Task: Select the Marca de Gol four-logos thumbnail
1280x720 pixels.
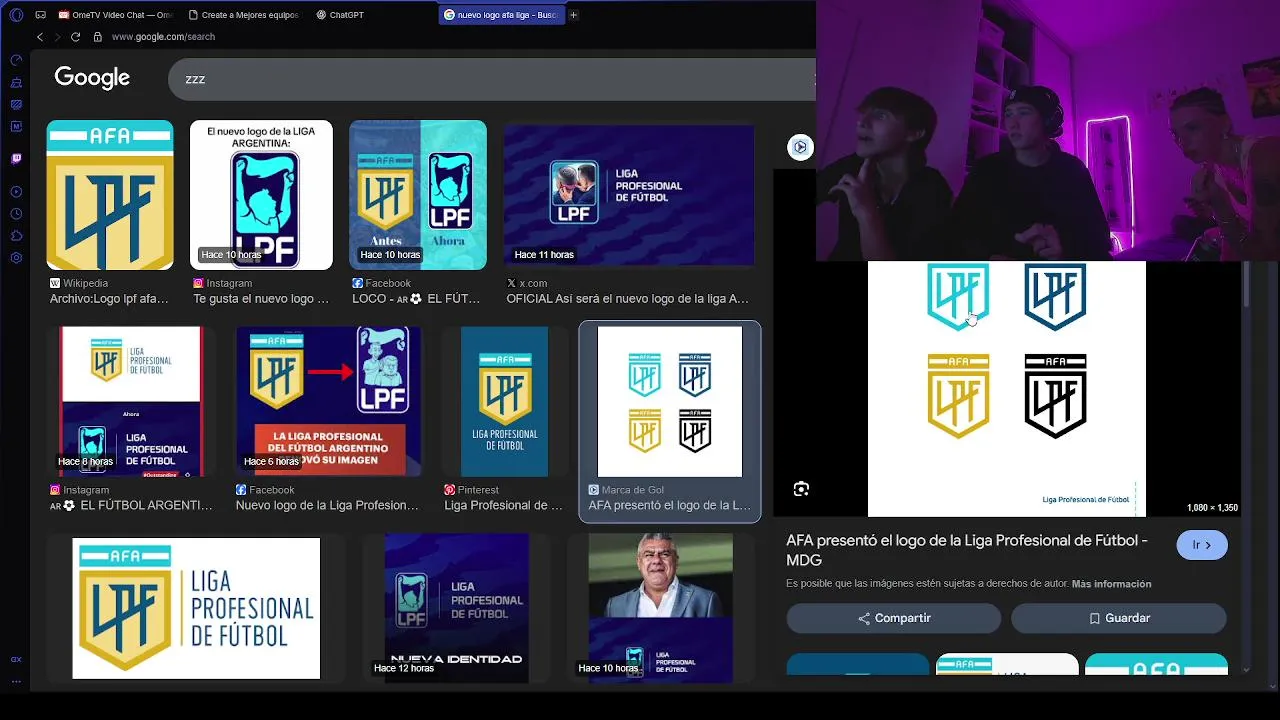Action: (x=670, y=402)
